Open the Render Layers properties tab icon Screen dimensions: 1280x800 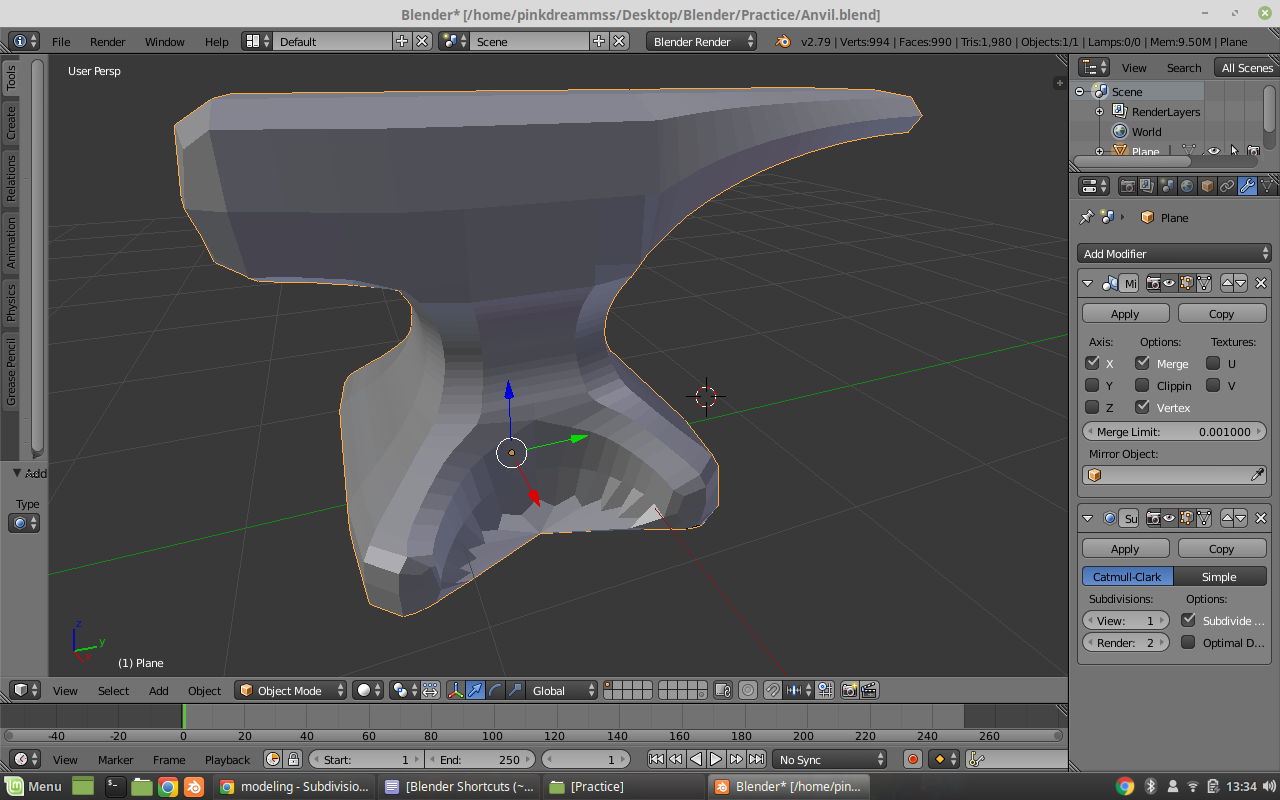point(1147,186)
